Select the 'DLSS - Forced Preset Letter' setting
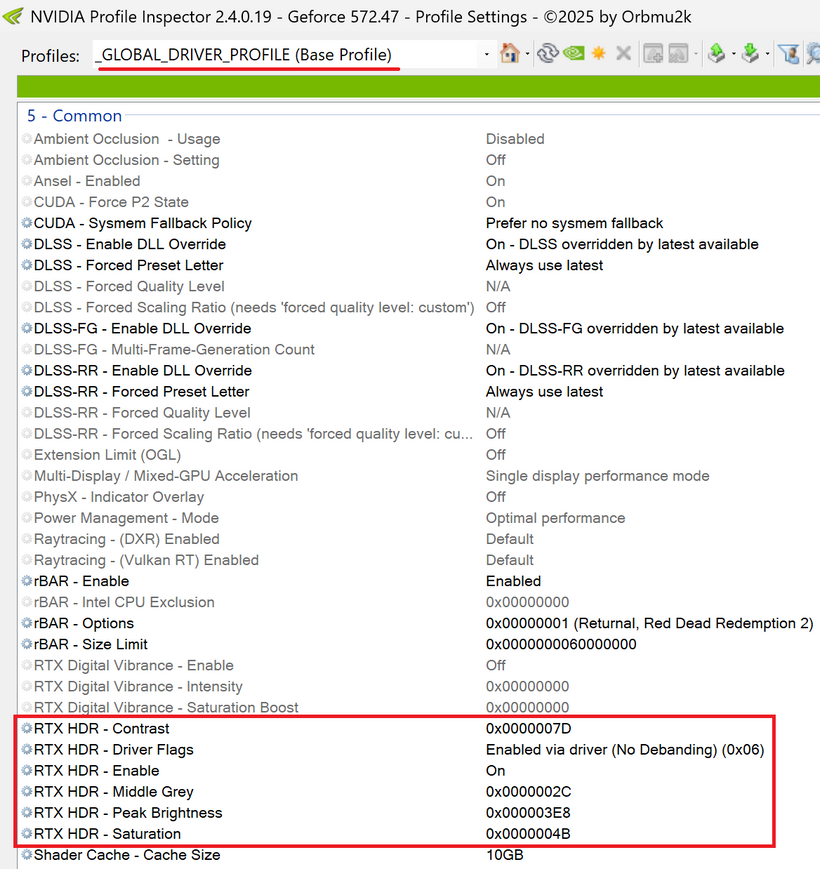The image size is (820, 869). pyautogui.click(x=128, y=266)
